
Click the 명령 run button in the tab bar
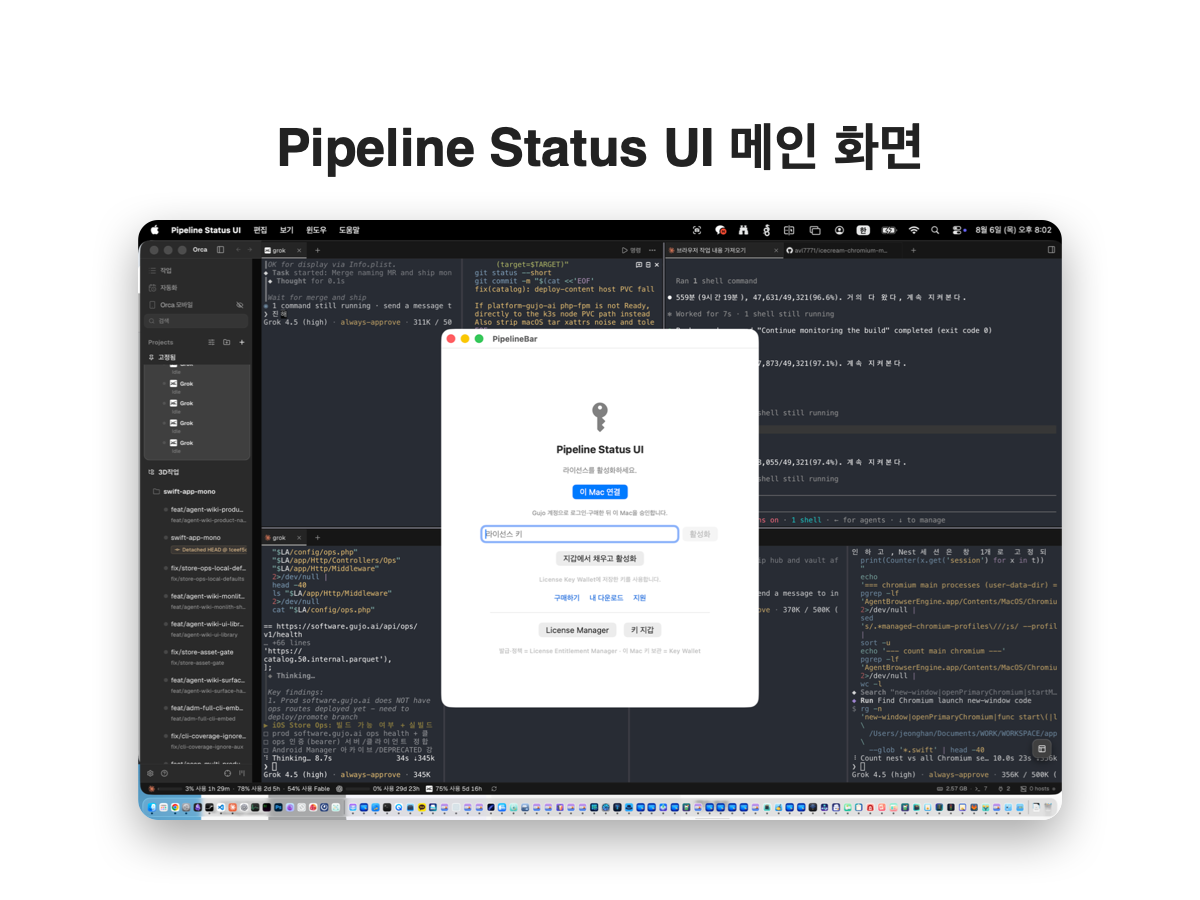631,249
